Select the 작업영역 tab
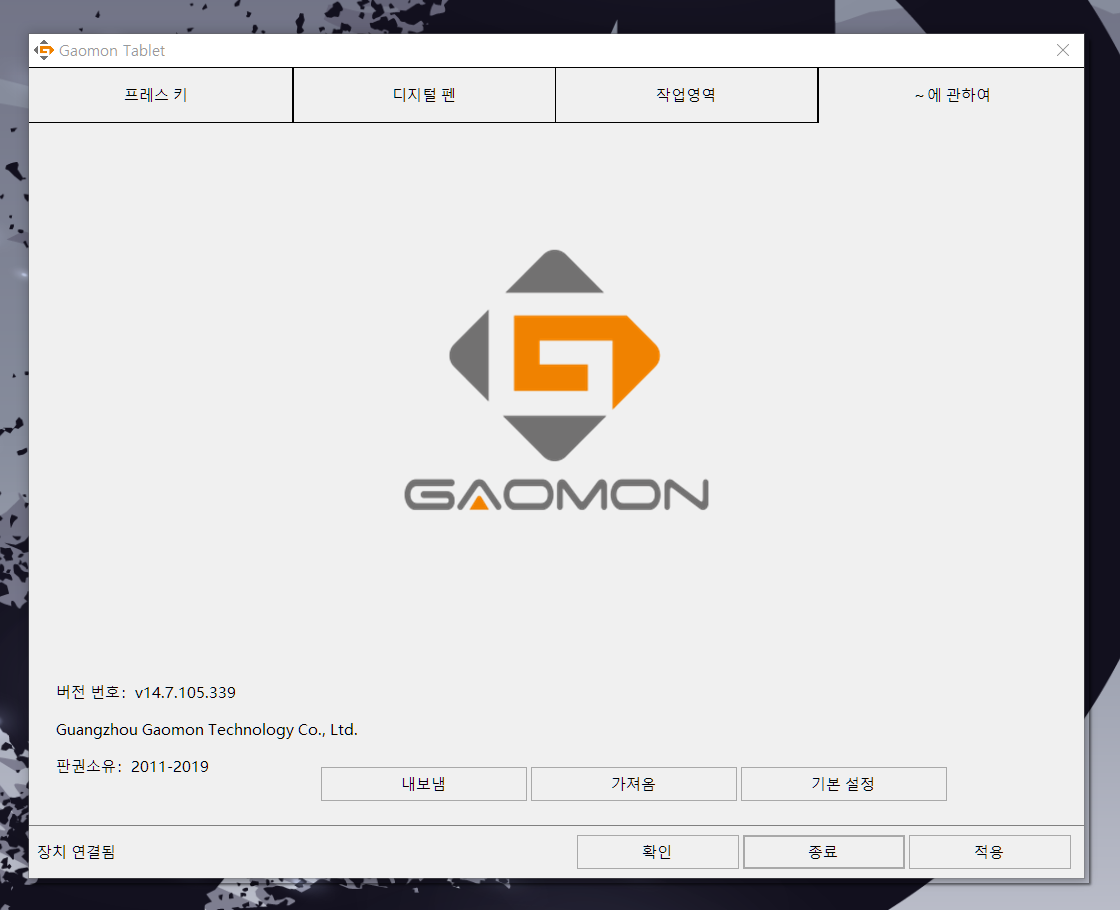 coord(686,95)
